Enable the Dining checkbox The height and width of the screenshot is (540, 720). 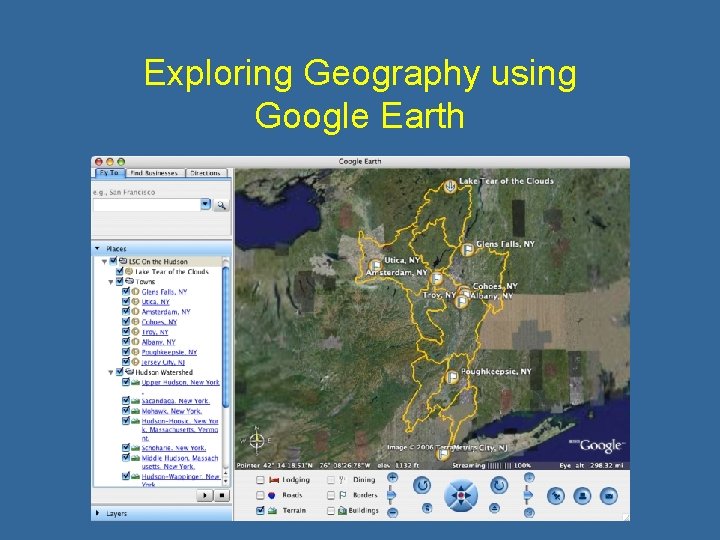(x=331, y=480)
